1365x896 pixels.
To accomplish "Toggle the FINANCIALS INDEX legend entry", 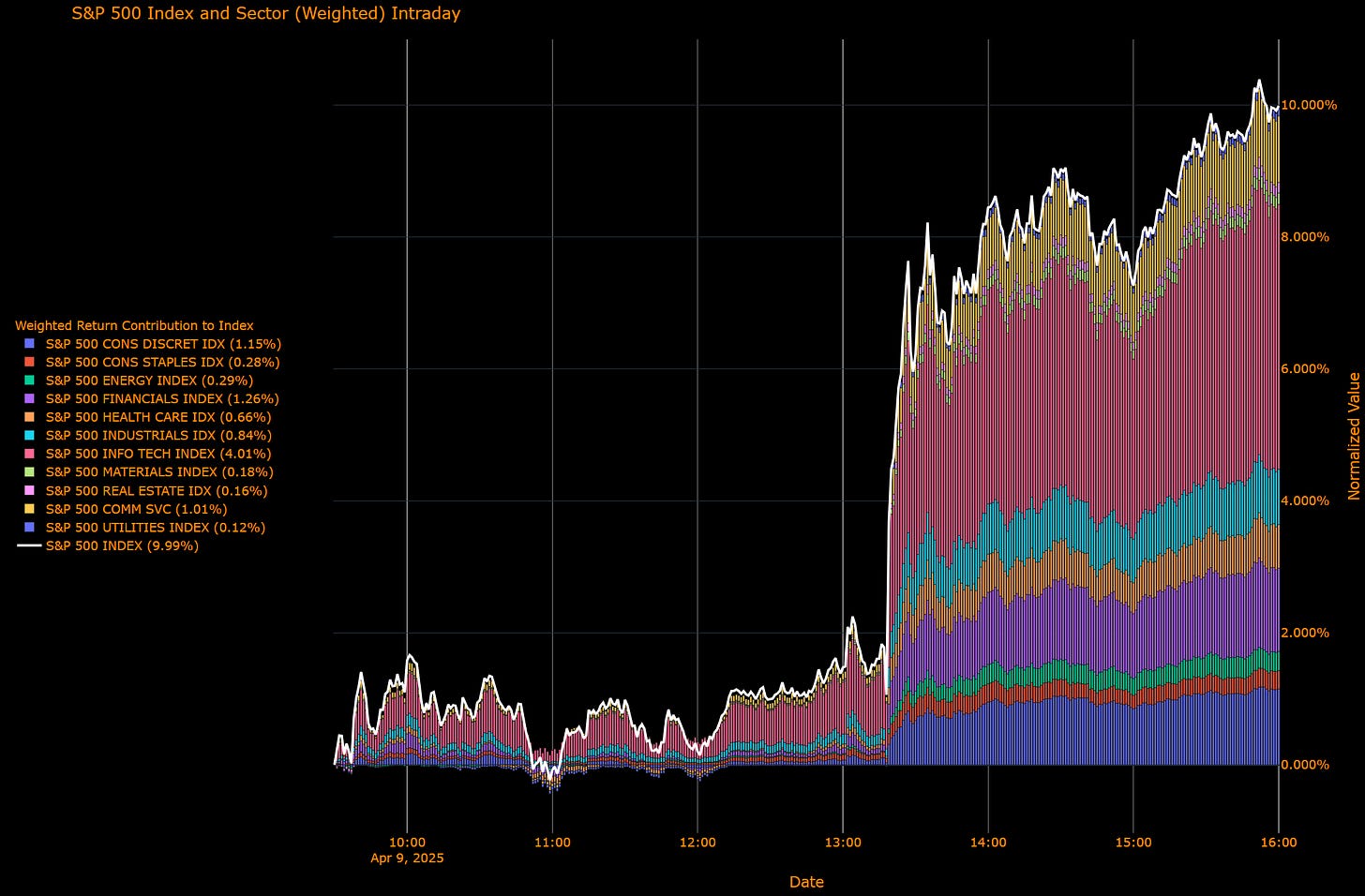I will tap(152, 398).
